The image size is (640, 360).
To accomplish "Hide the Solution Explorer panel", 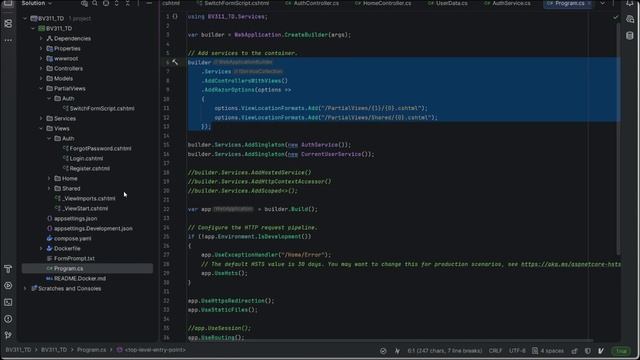I will [x=149, y=3].
